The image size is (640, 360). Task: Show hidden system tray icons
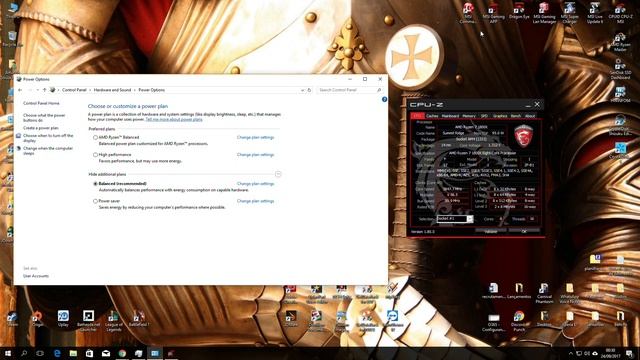pos(571,353)
